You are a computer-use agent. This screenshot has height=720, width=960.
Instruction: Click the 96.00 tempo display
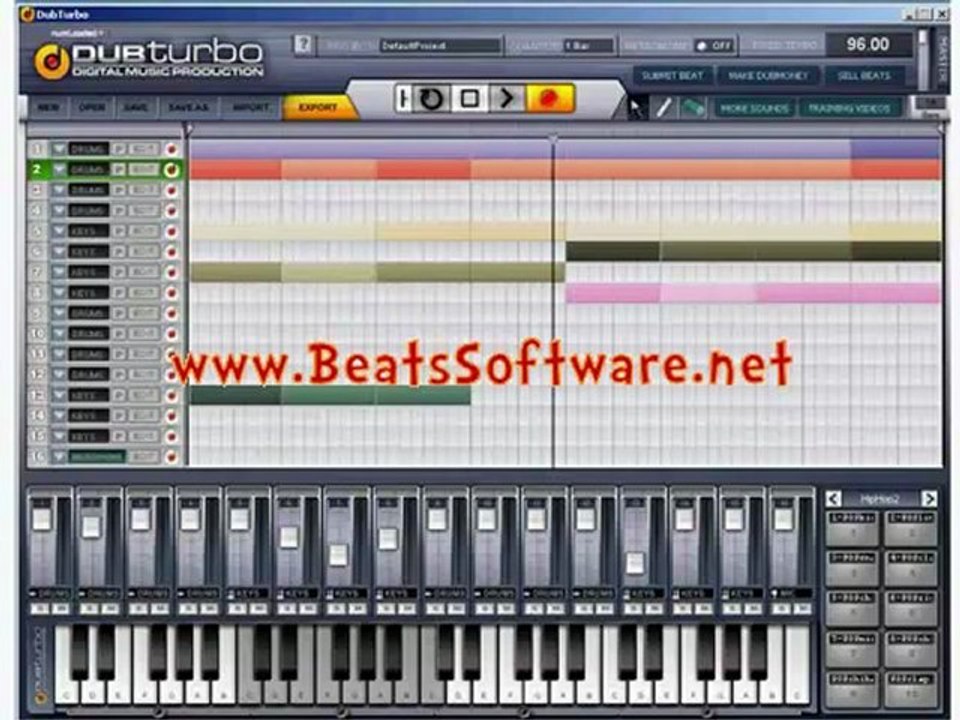coord(868,44)
